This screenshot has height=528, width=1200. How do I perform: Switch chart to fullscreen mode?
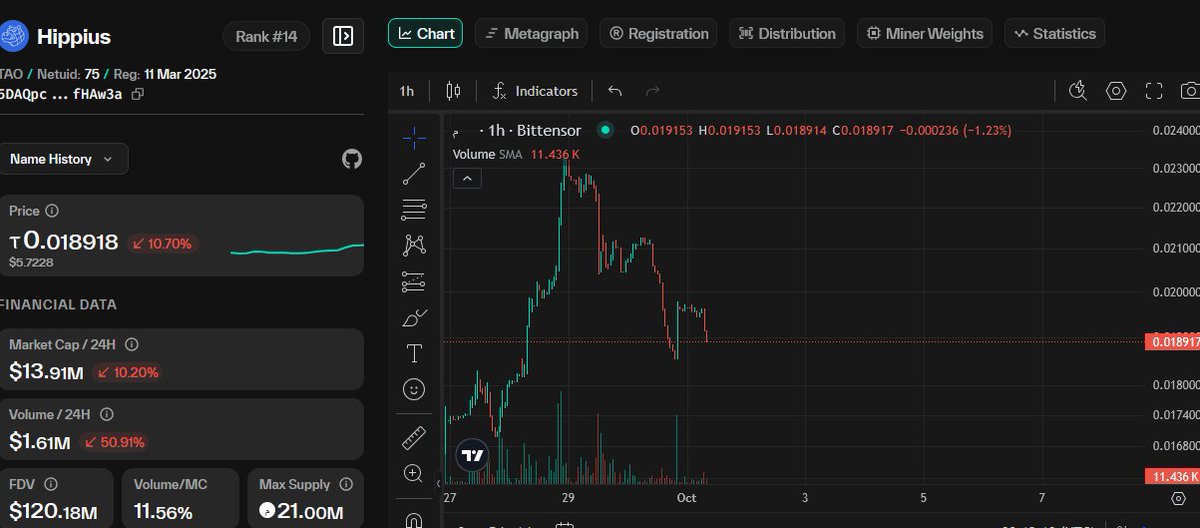(x=1154, y=91)
